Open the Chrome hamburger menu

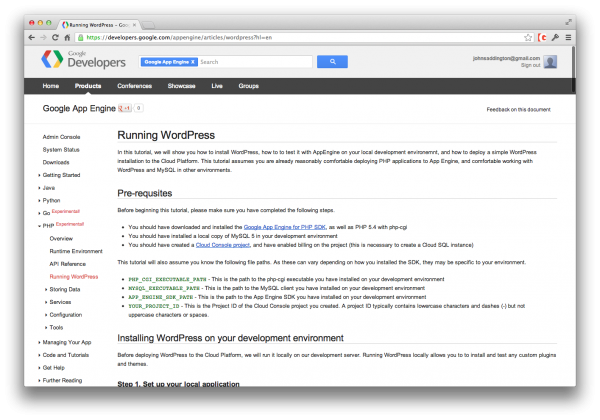pos(568,37)
